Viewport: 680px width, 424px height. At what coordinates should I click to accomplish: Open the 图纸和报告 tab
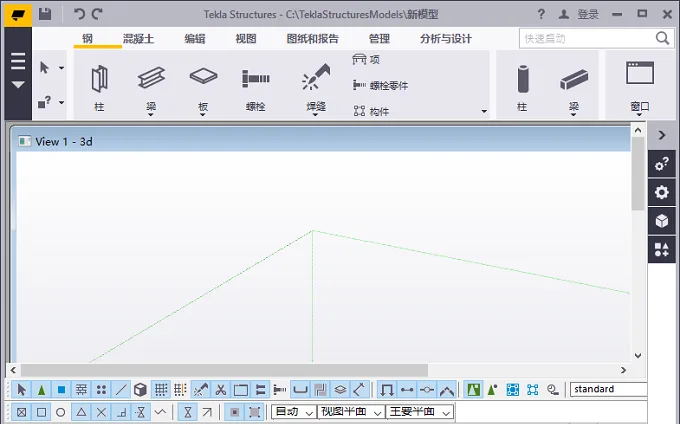[312, 39]
